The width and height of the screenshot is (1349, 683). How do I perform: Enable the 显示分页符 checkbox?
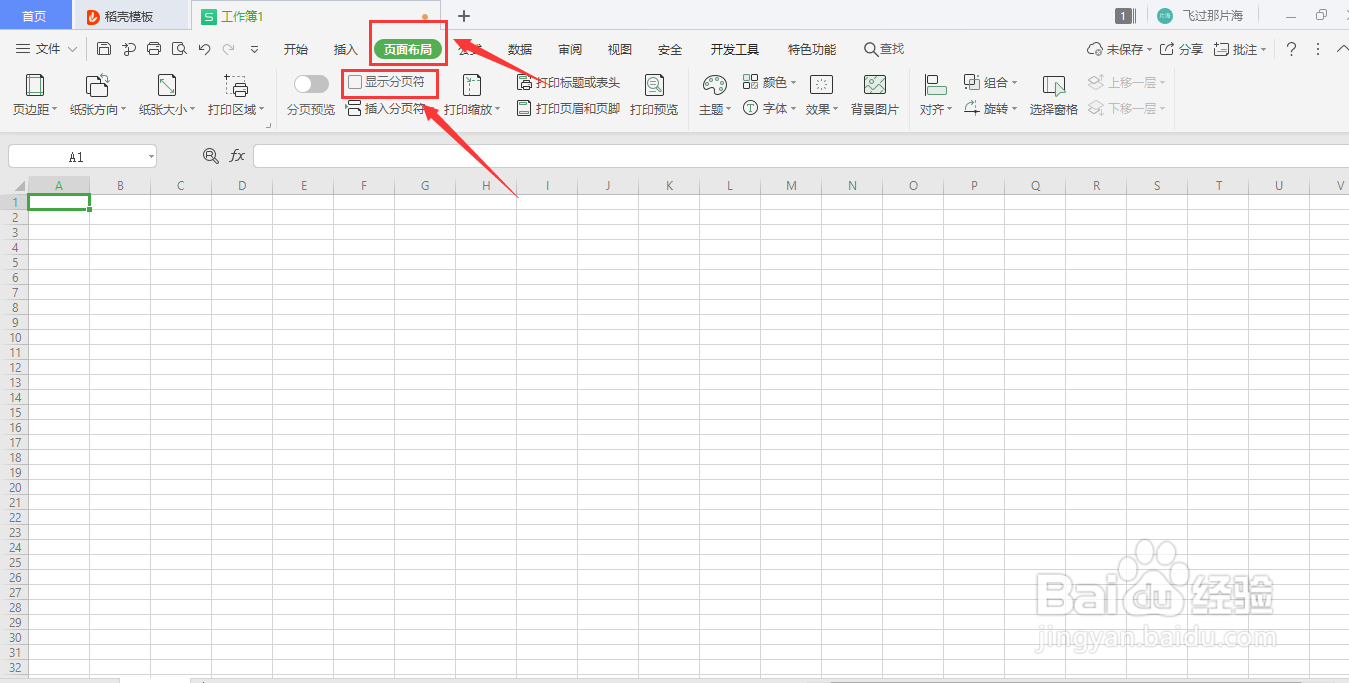(x=354, y=82)
